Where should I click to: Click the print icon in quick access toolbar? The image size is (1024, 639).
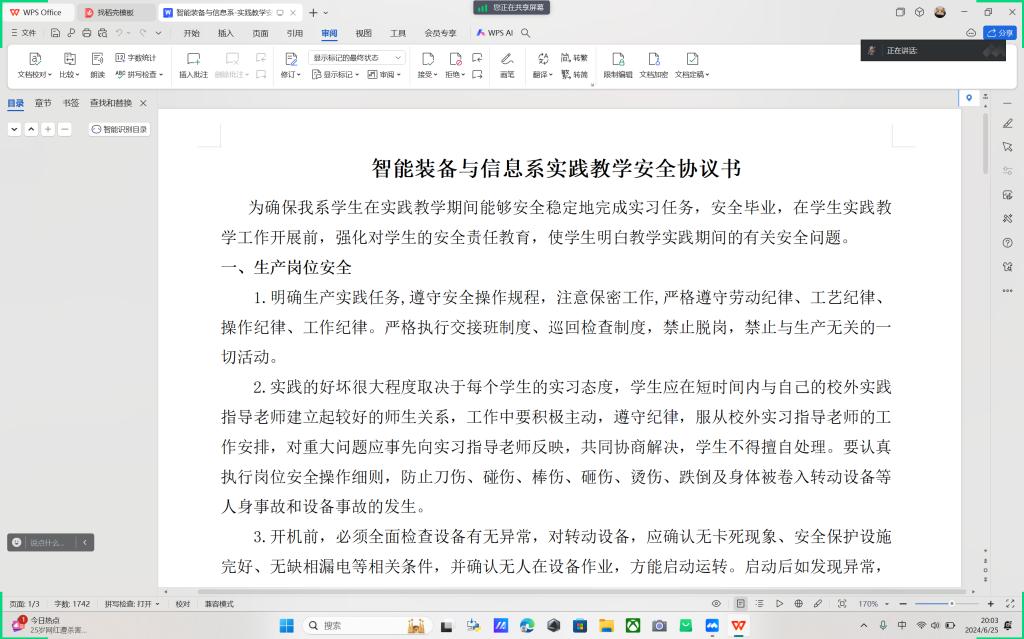click(87, 33)
